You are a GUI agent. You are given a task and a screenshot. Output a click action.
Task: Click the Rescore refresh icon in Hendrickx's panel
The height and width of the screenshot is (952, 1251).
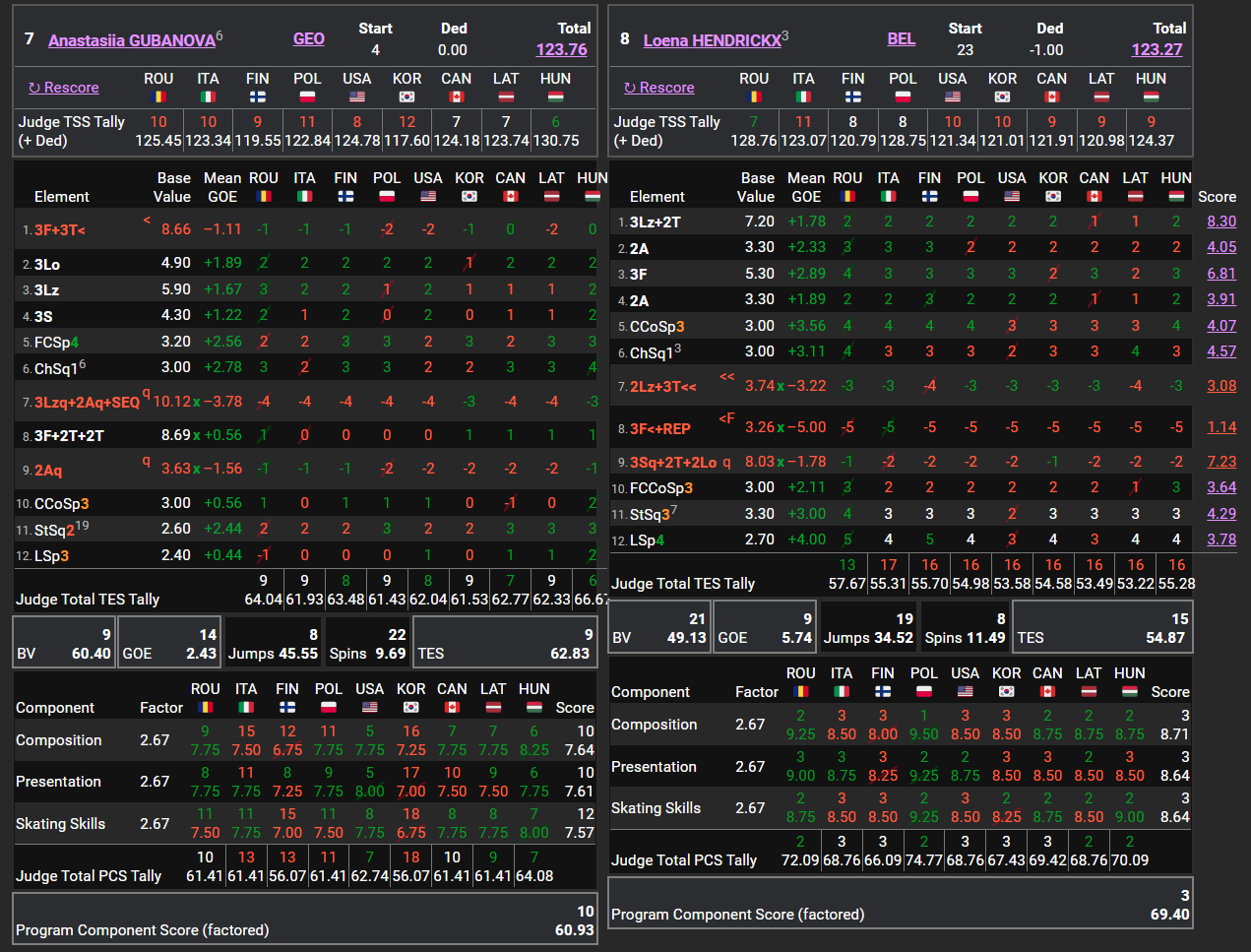pyautogui.click(x=629, y=88)
